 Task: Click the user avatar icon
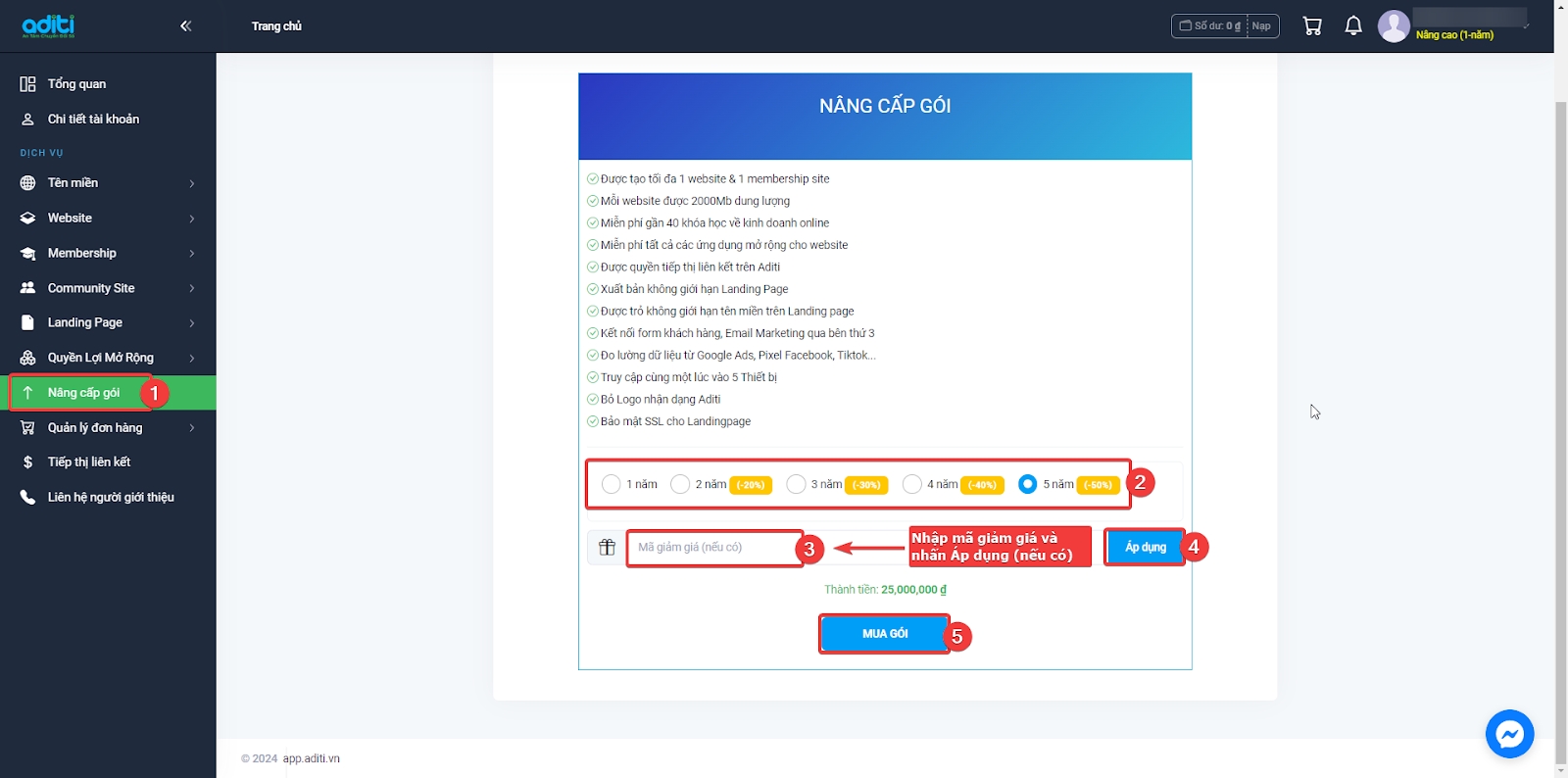pos(1394,26)
